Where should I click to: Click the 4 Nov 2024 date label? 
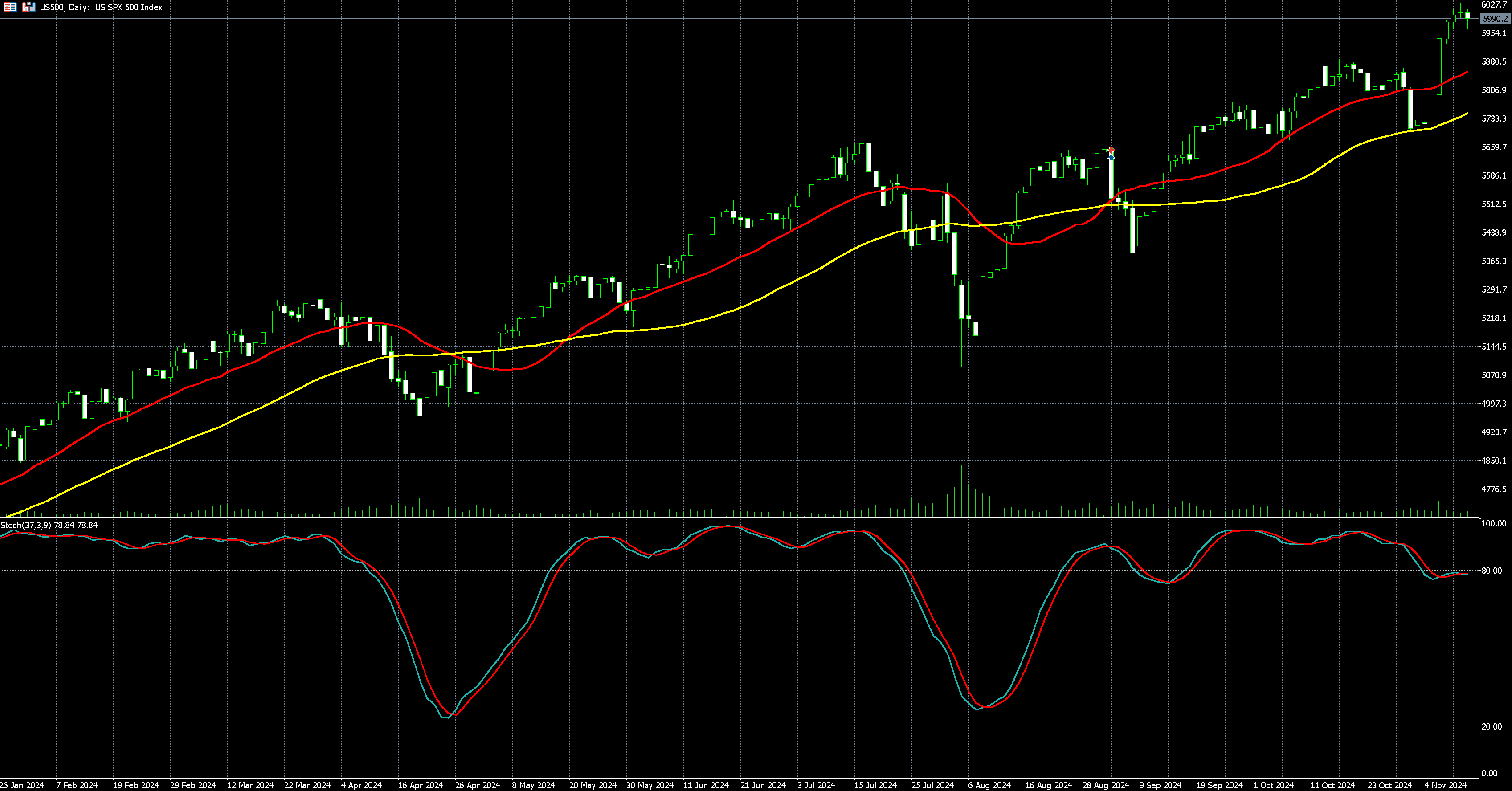tap(1445, 785)
